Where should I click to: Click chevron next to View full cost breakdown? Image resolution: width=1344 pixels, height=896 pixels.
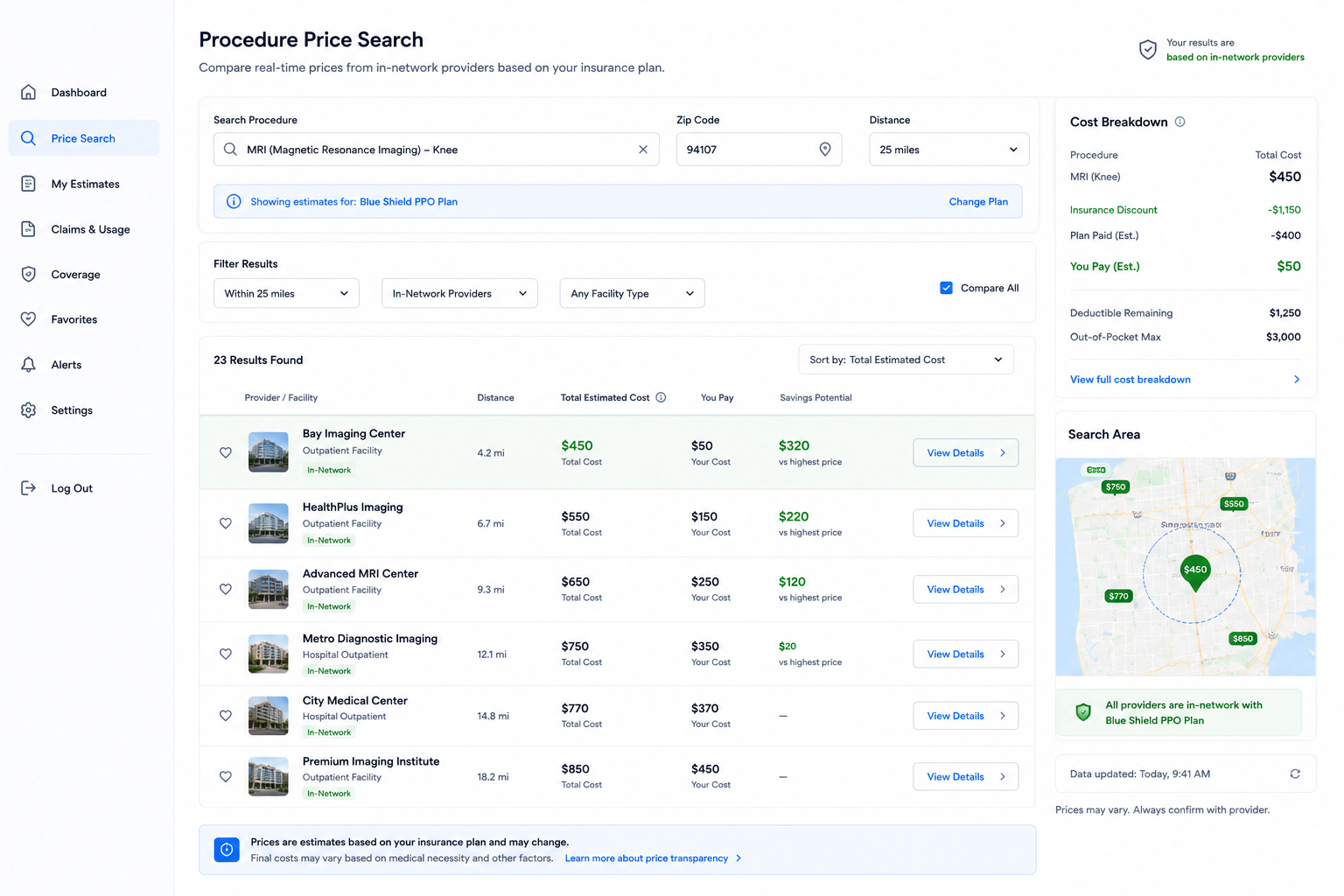[1297, 380]
